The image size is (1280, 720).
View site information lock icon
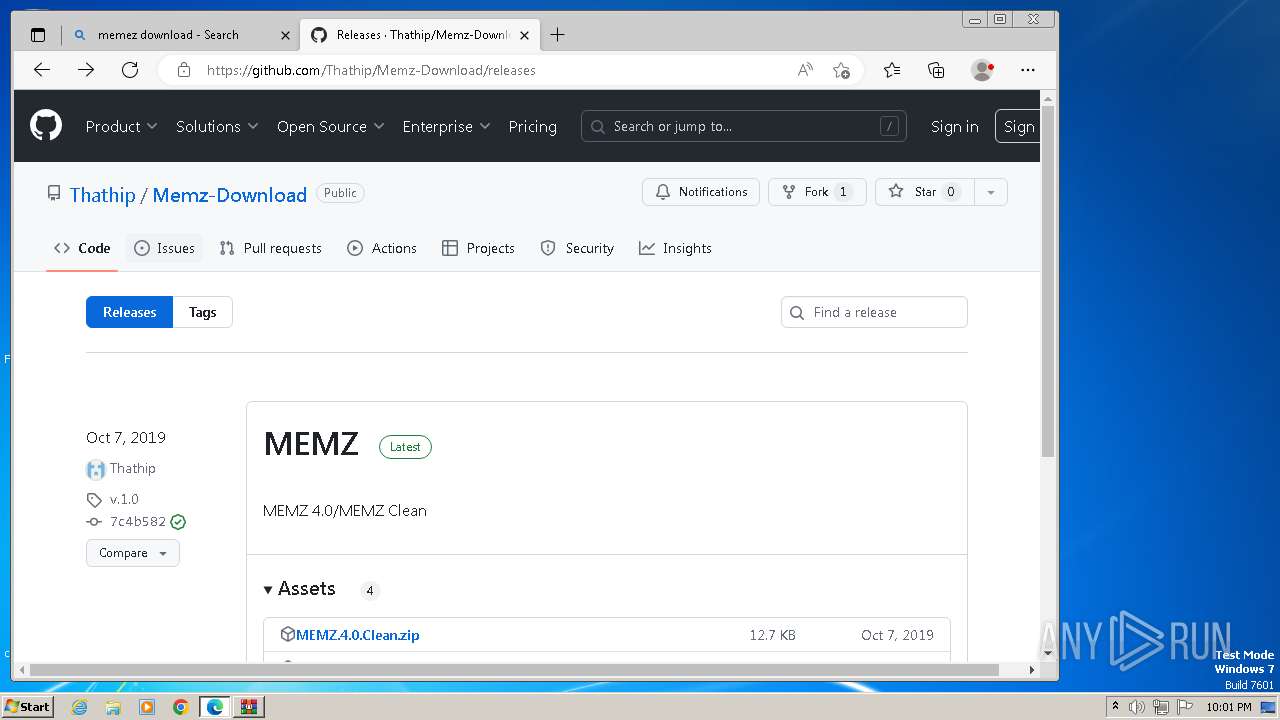[x=183, y=70]
